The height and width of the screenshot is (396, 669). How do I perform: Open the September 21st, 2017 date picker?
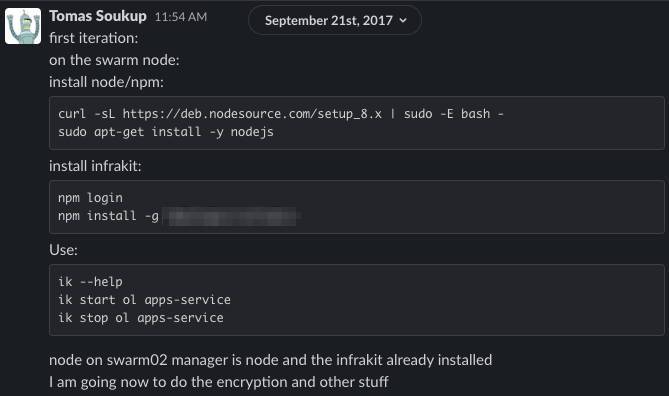click(335, 20)
